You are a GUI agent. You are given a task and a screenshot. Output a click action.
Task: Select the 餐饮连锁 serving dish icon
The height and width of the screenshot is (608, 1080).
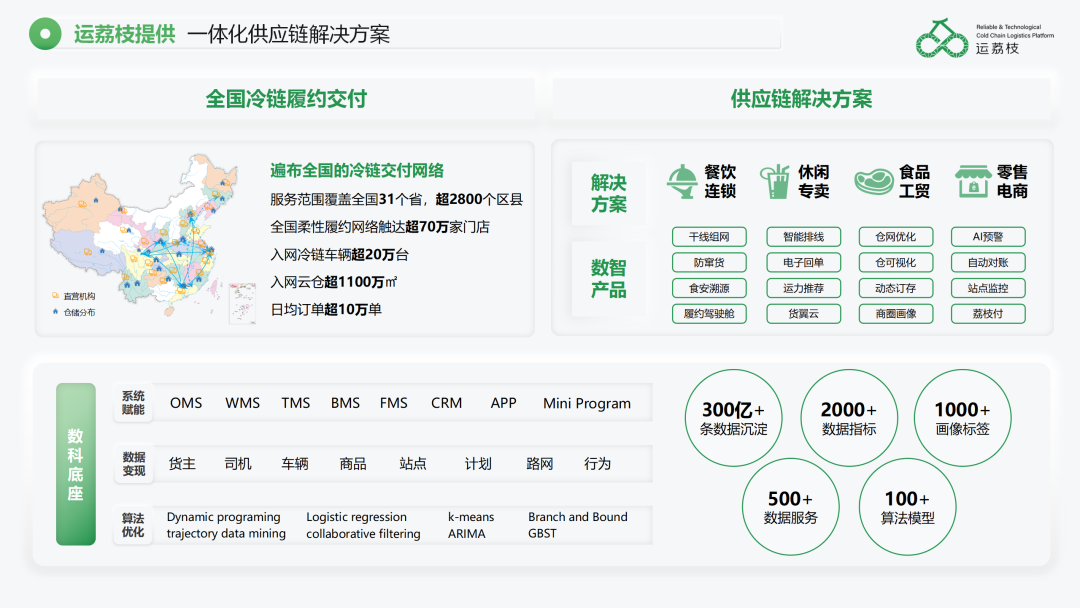point(683,182)
